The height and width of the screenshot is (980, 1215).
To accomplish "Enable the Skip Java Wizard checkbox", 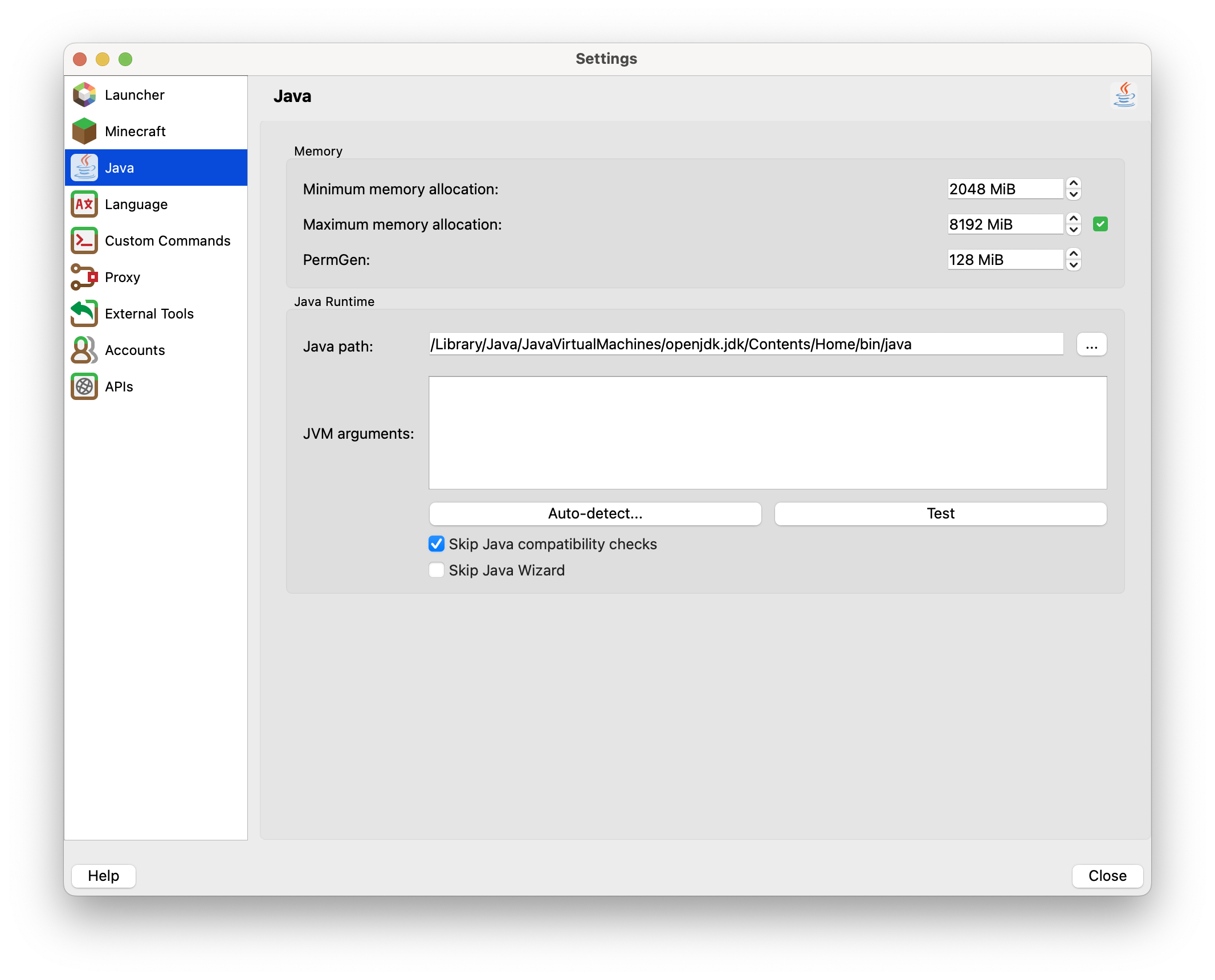I will [x=437, y=570].
